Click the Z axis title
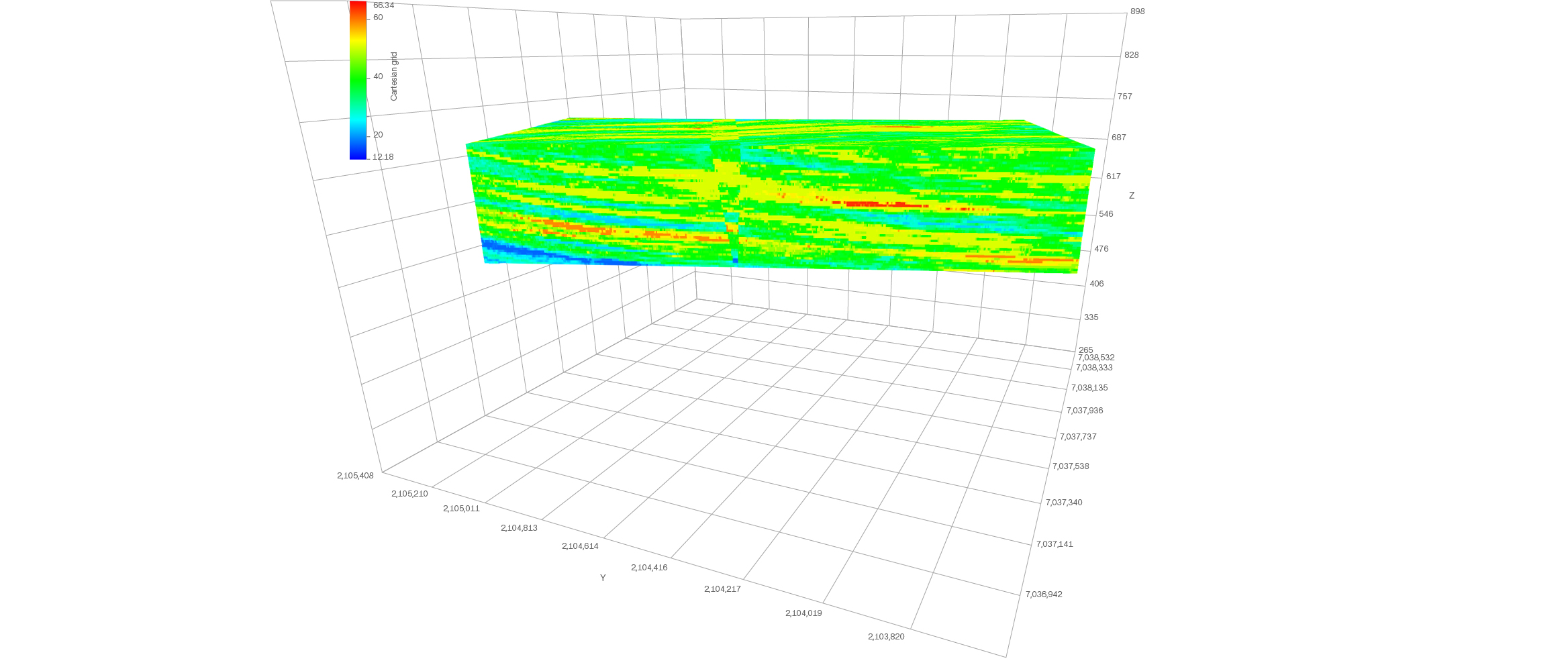 pos(1132,195)
